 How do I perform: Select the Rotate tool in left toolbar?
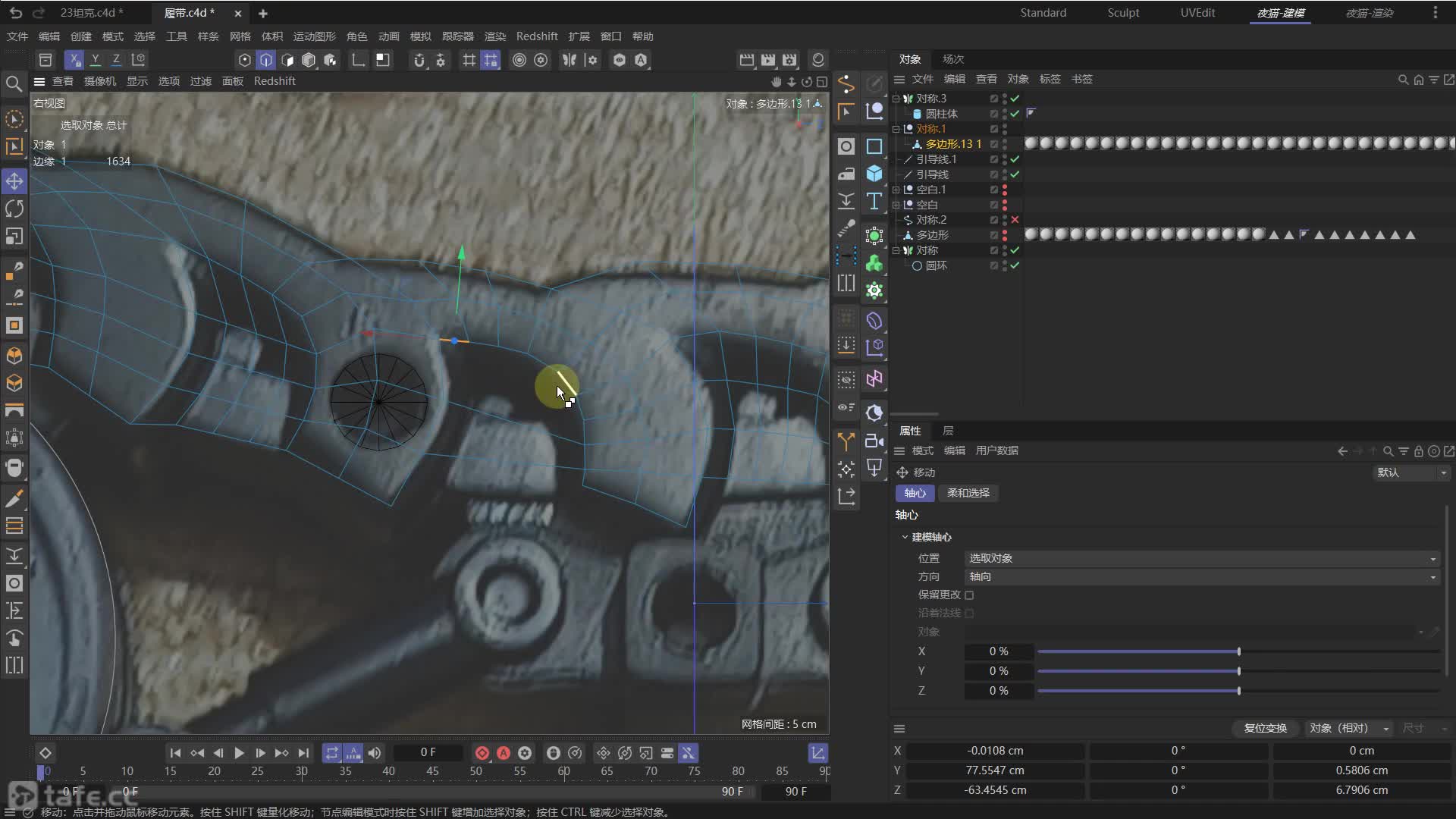click(14, 209)
